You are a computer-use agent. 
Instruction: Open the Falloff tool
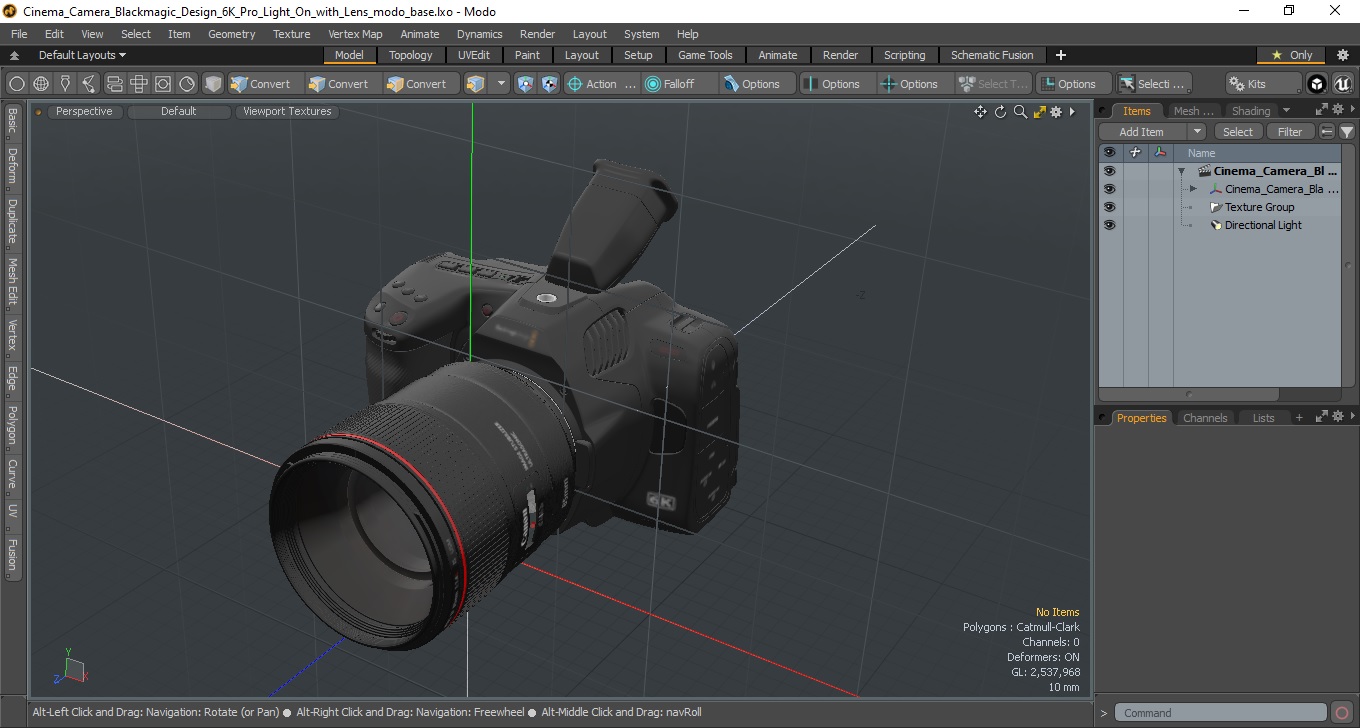tap(680, 84)
